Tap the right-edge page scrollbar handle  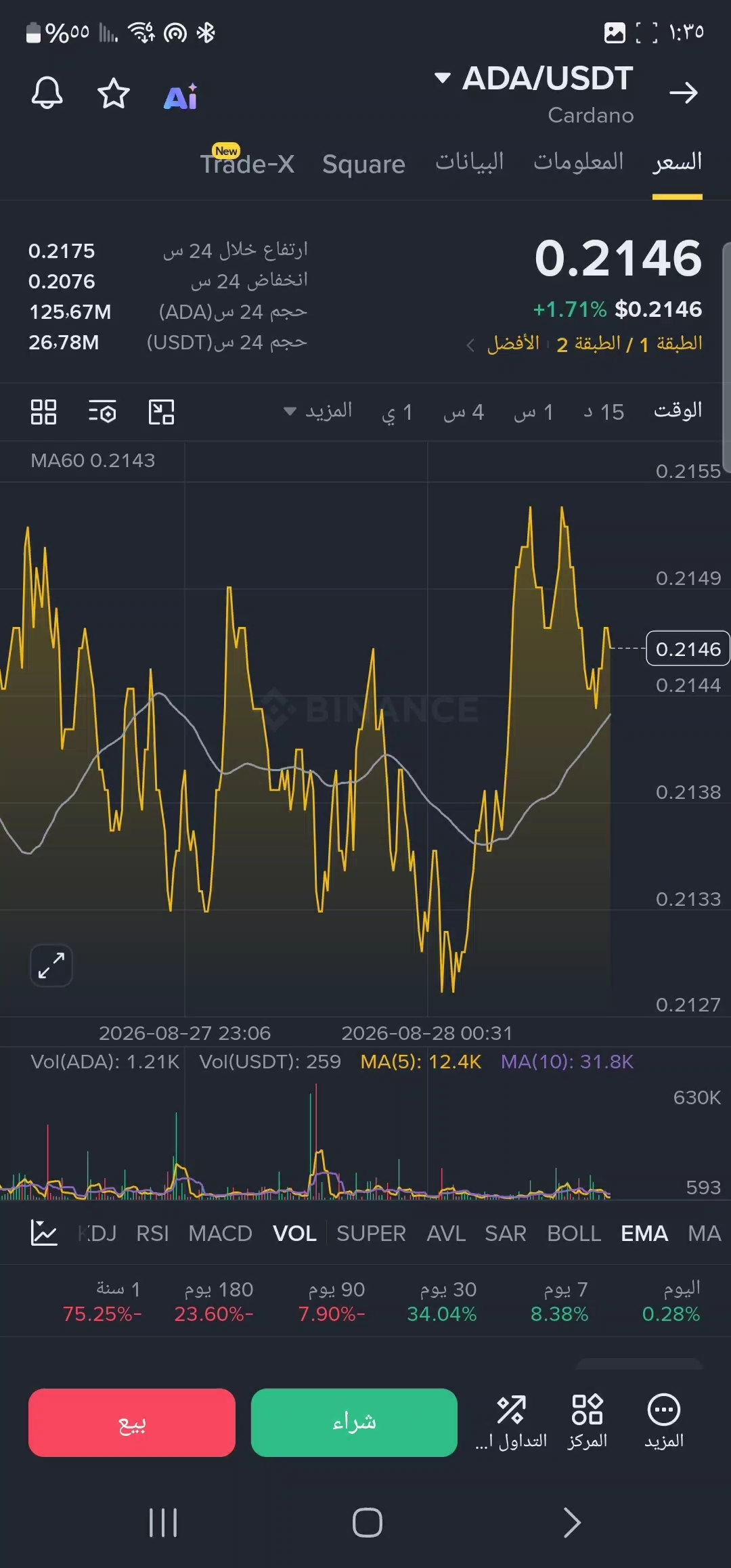pos(727,357)
